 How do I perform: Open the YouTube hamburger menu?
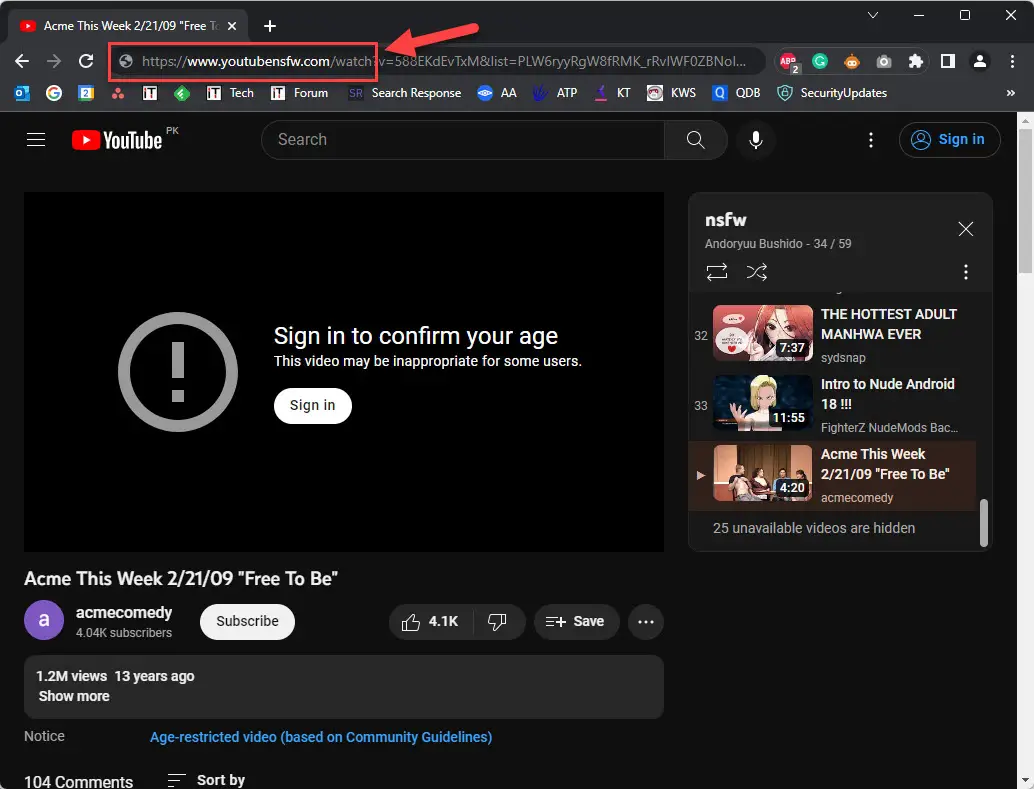36,140
